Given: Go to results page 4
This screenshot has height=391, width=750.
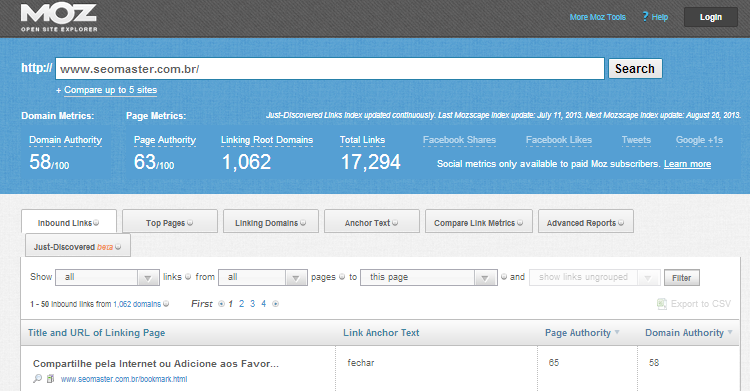Looking at the screenshot, I should [264, 304].
